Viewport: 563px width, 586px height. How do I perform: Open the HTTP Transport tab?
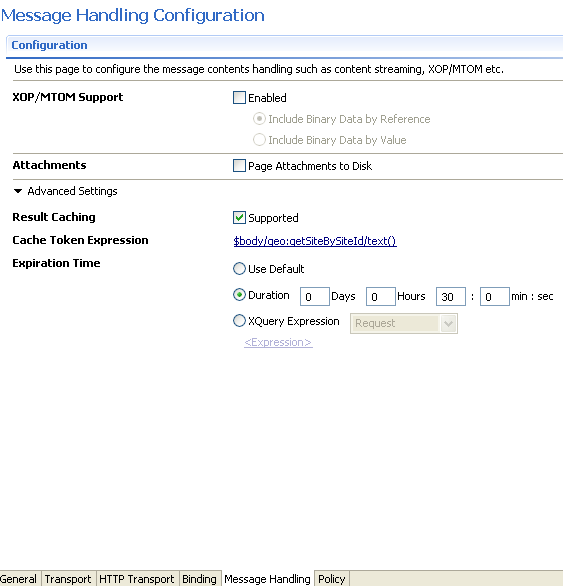[137, 579]
